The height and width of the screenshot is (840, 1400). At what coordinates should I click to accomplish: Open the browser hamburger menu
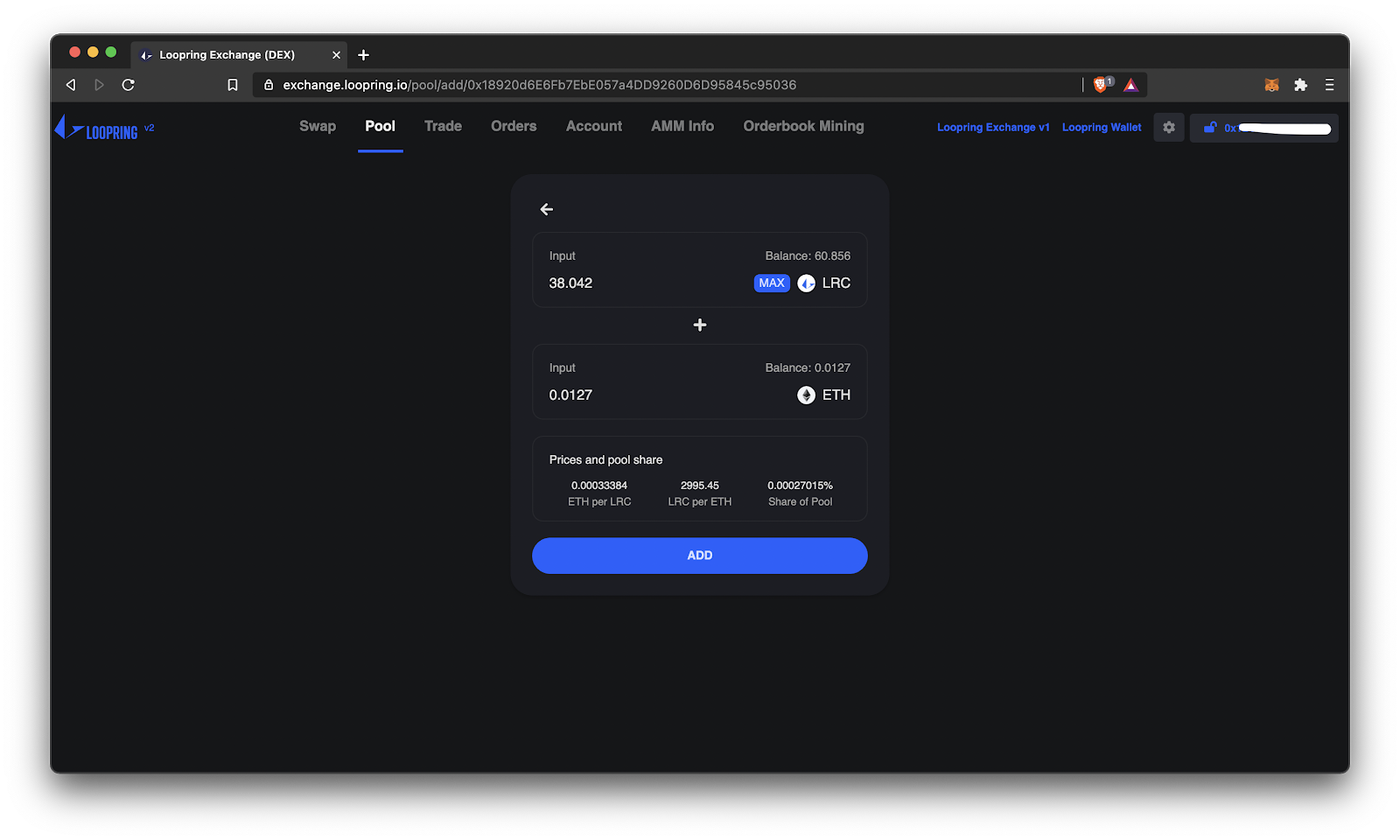pyautogui.click(x=1330, y=85)
